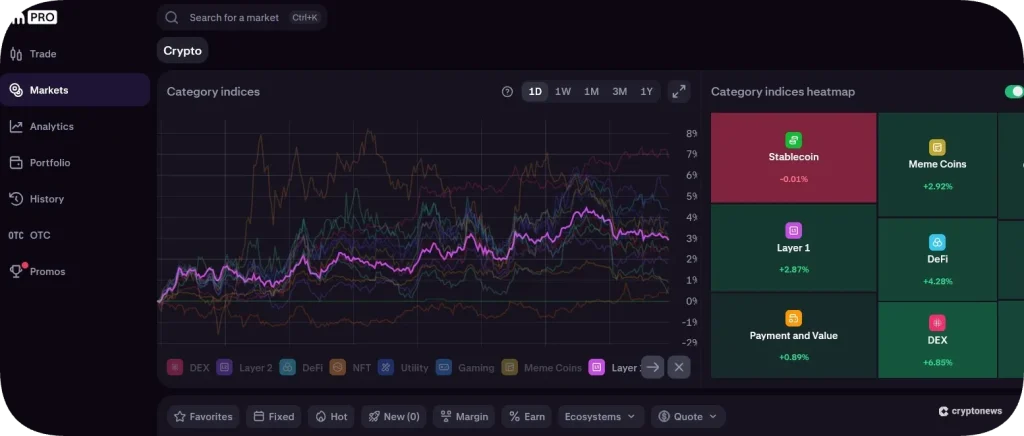Viewport: 1024px width, 436px height.
Task: Click the search magnifier icon
Action: click(172, 18)
